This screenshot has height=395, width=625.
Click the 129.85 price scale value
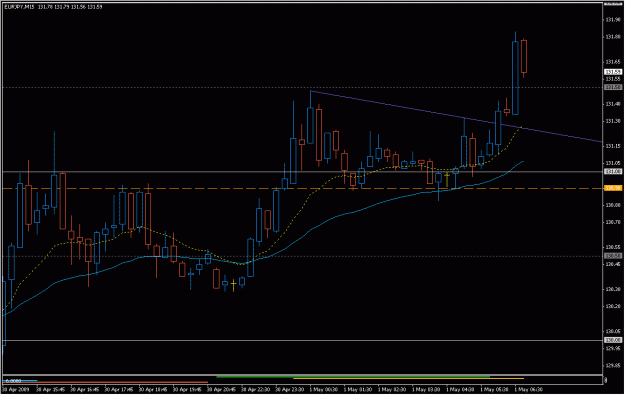point(613,365)
